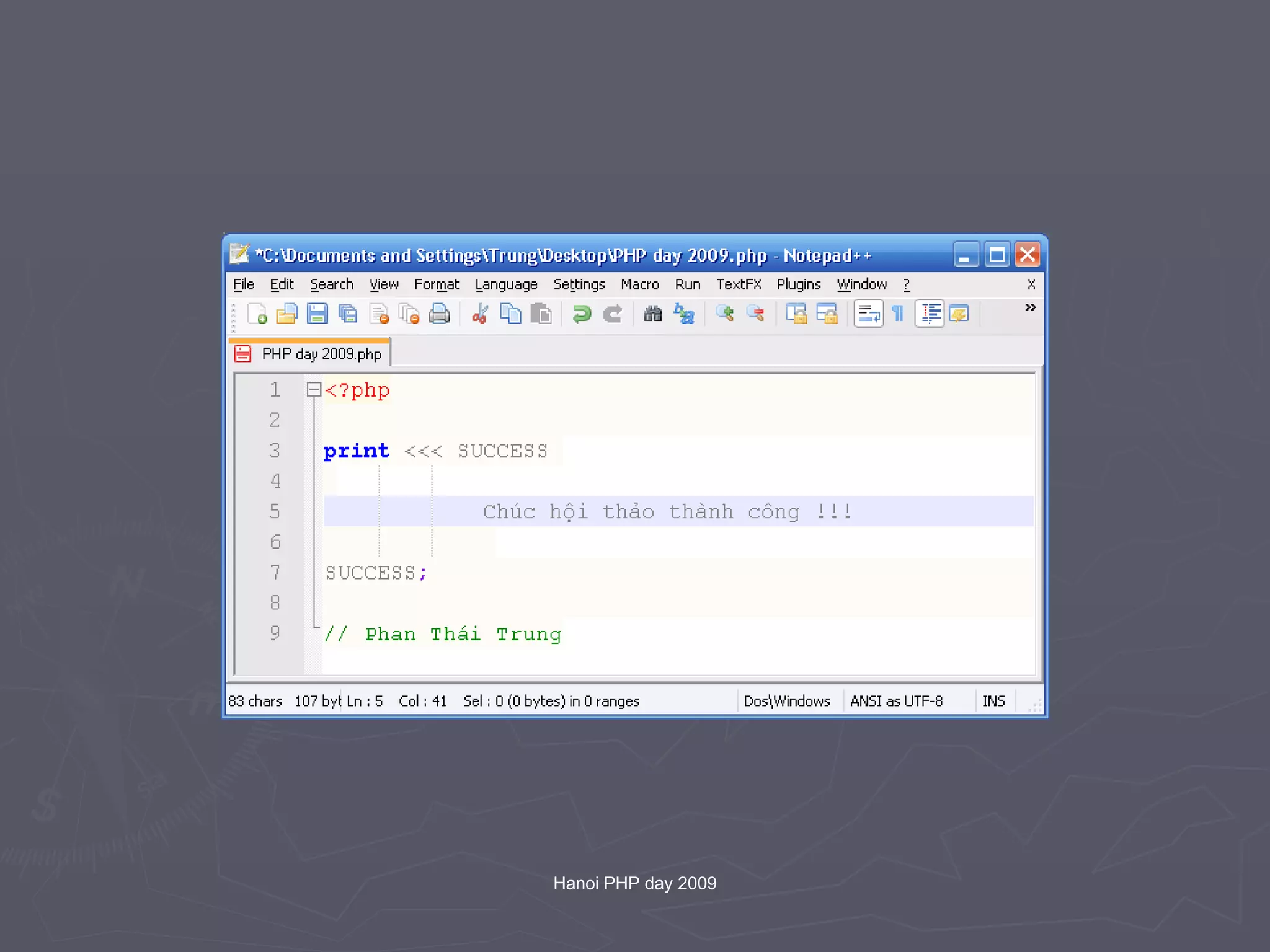
Task: Close document with menu bar X button
Action: click(1031, 284)
